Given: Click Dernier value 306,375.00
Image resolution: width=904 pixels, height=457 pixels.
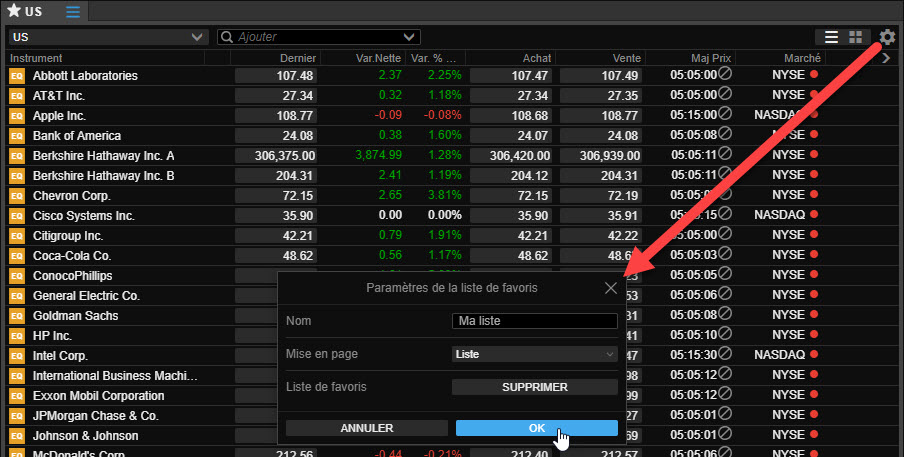Looking at the screenshot, I should coord(276,156).
